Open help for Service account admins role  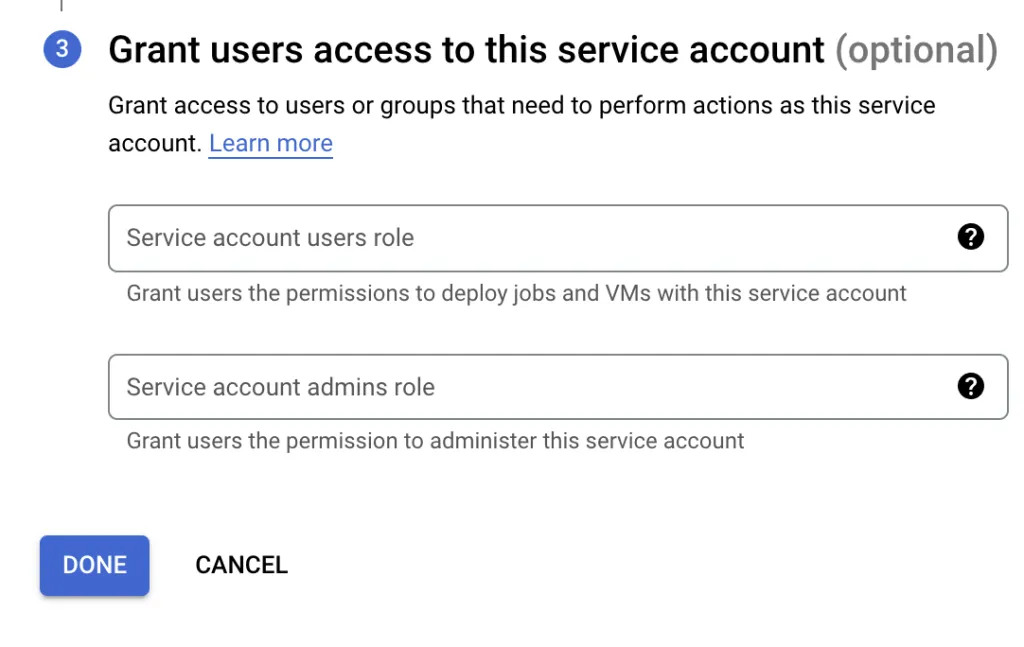tap(970, 387)
